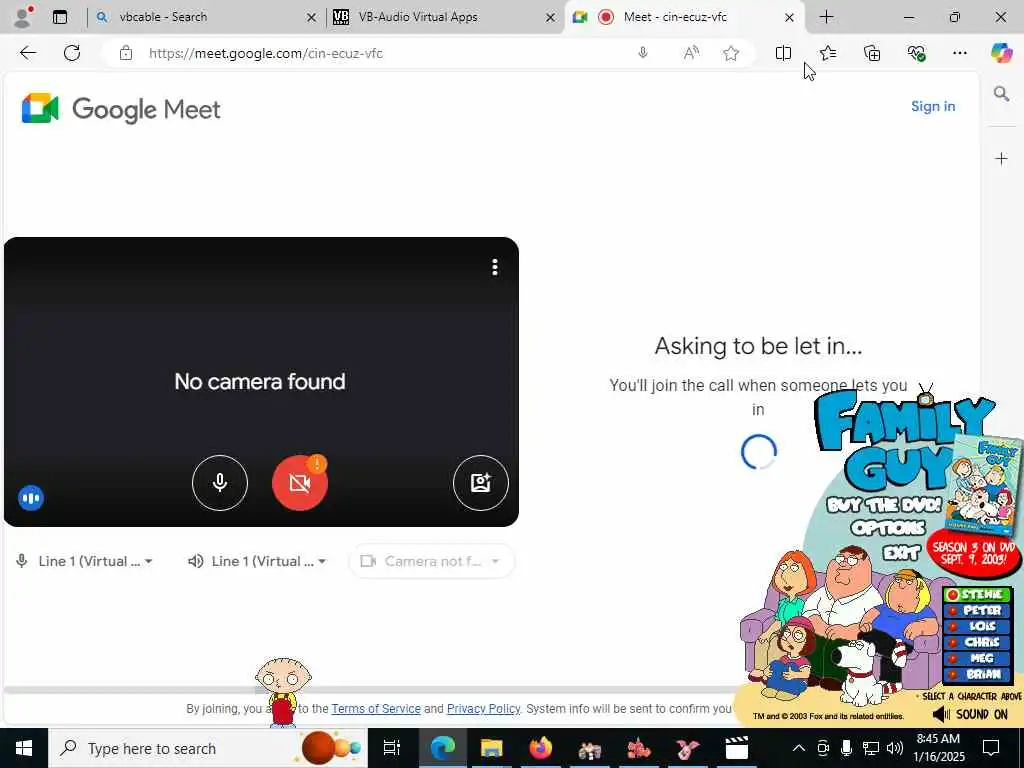Viewport: 1024px width, 768px height.
Task: Open split screen view button
Action: click(783, 53)
